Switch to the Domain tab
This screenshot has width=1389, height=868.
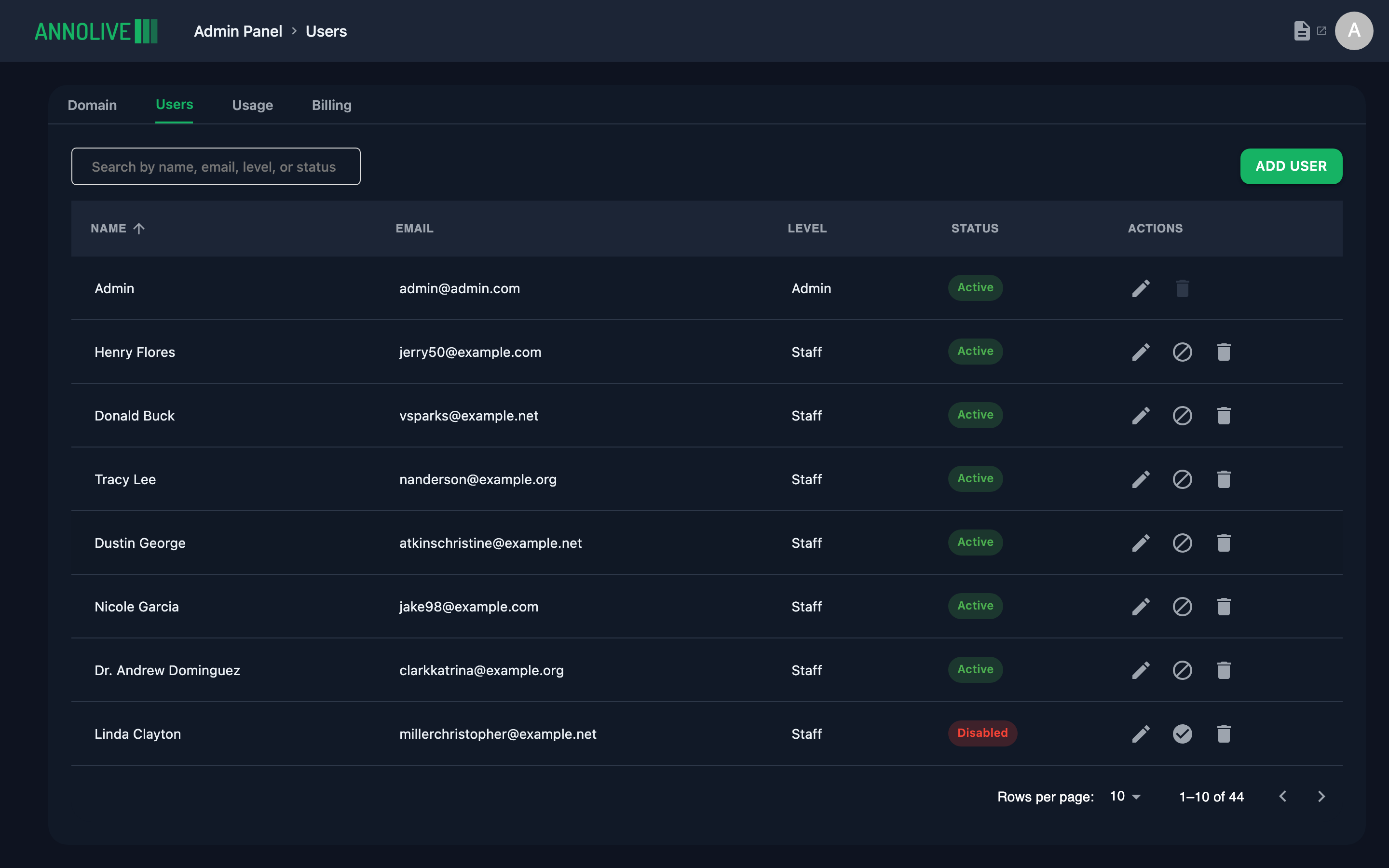93,105
